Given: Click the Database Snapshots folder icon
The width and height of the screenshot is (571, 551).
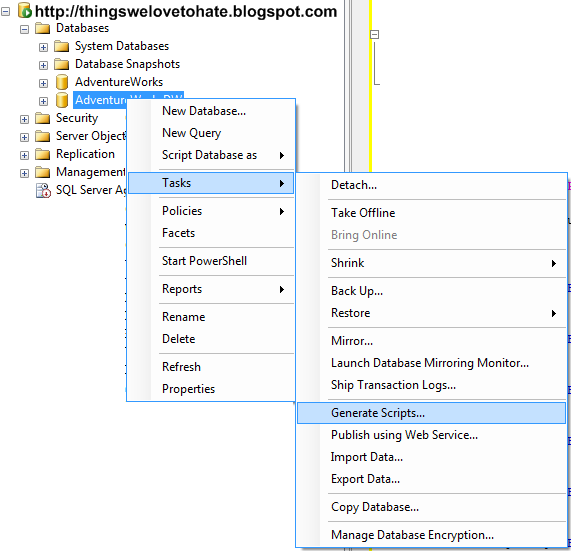Looking at the screenshot, I should (x=62, y=64).
